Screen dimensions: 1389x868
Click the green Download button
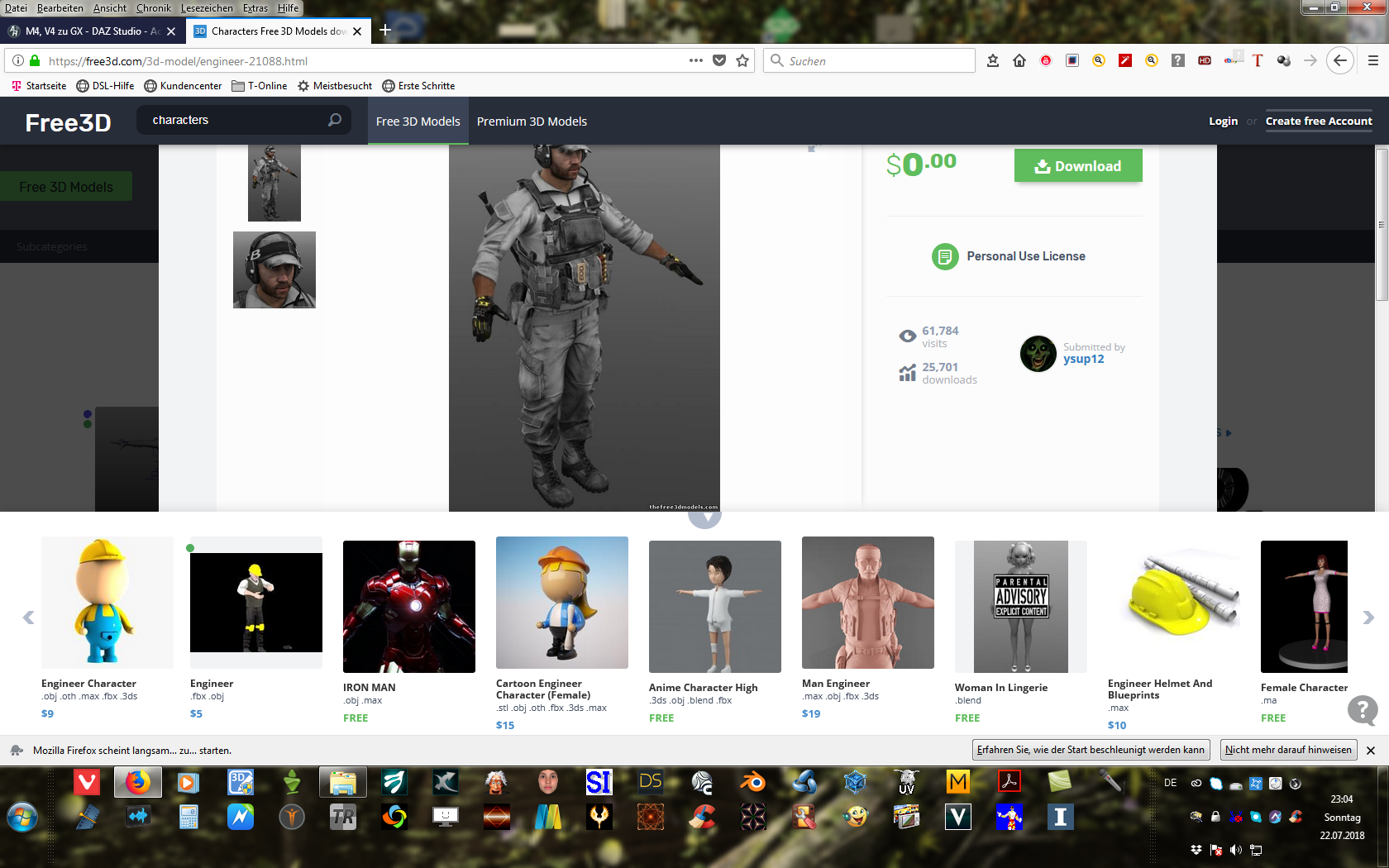pos(1078,165)
